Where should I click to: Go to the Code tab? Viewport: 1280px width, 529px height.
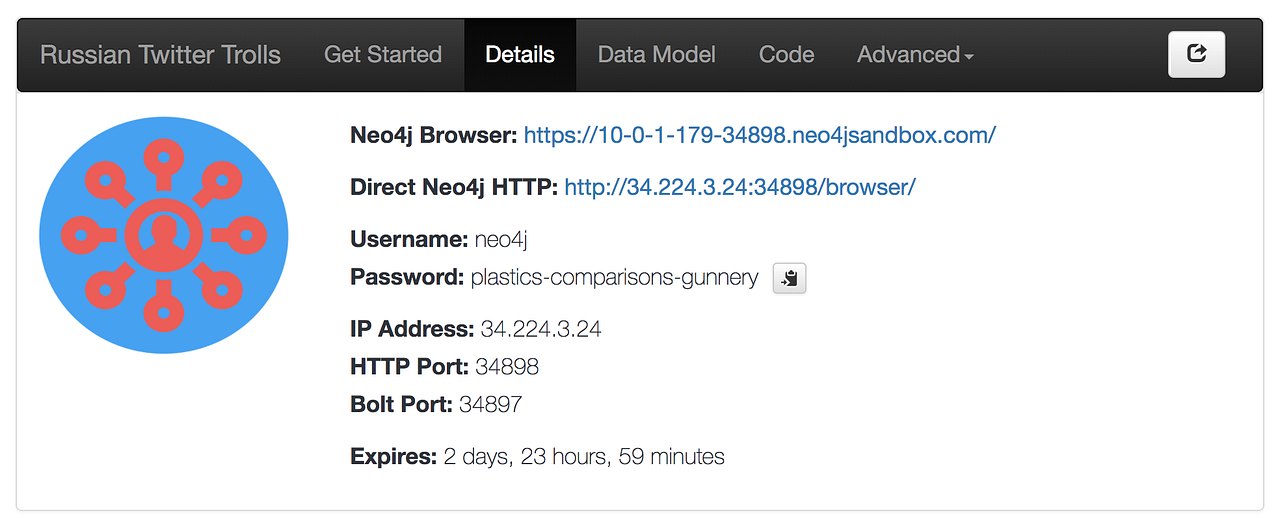(787, 55)
